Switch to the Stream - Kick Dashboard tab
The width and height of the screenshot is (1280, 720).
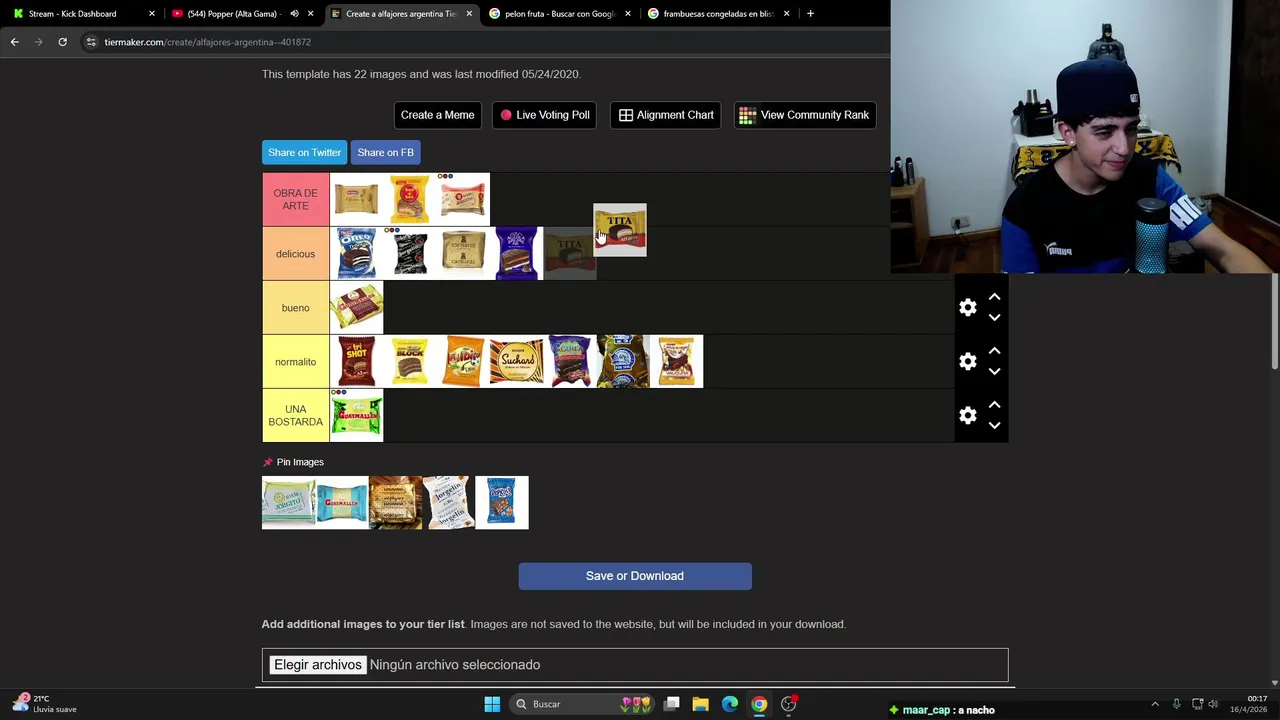coord(72,14)
